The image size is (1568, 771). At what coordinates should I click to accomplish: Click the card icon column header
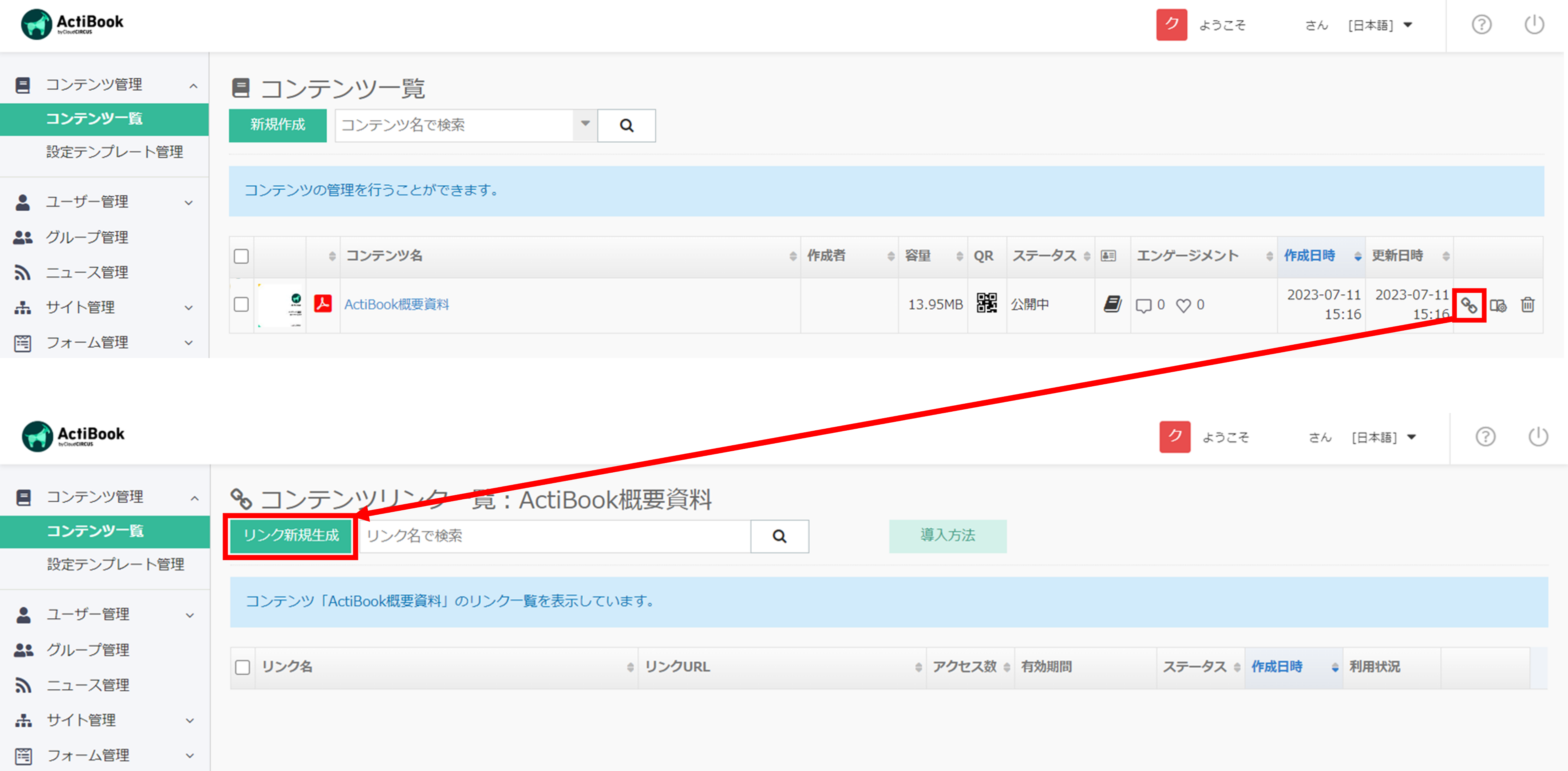[x=1108, y=256]
